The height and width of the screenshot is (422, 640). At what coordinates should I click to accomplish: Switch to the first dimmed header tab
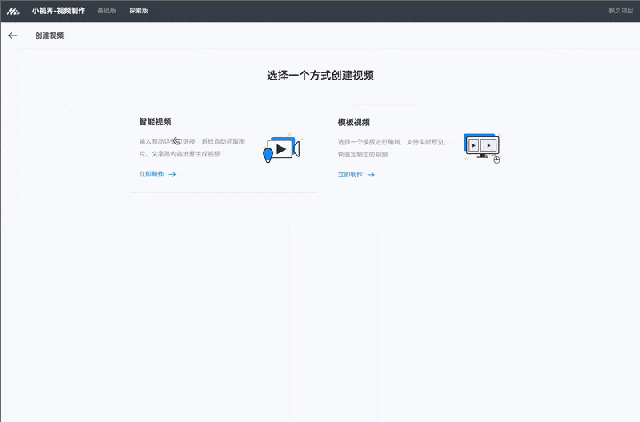point(107,11)
